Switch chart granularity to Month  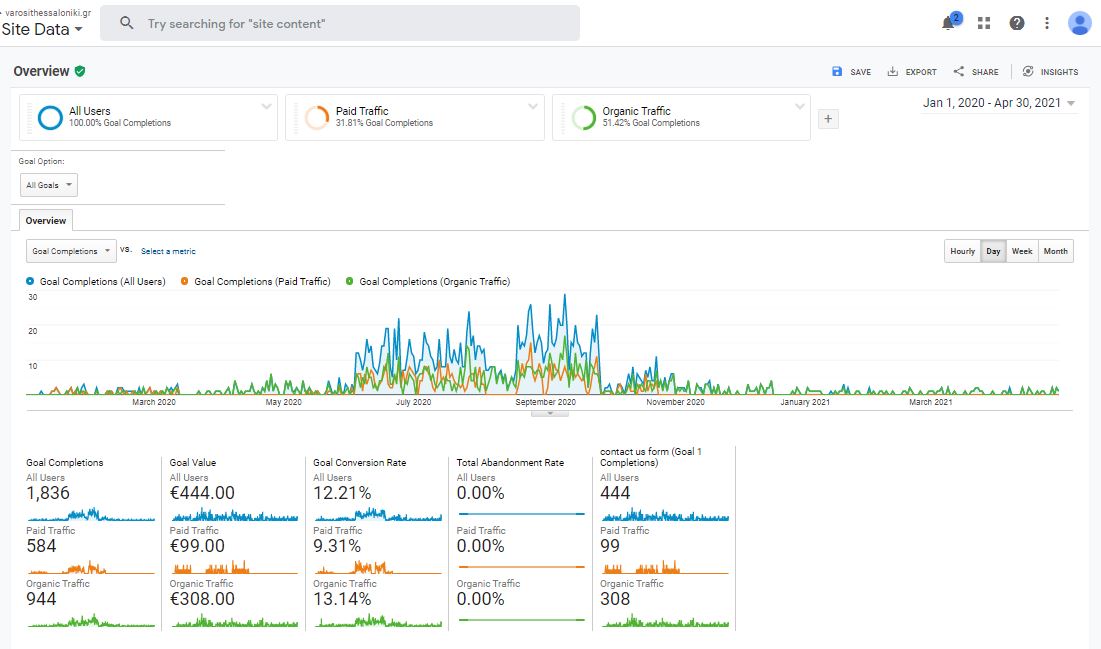coord(1055,251)
